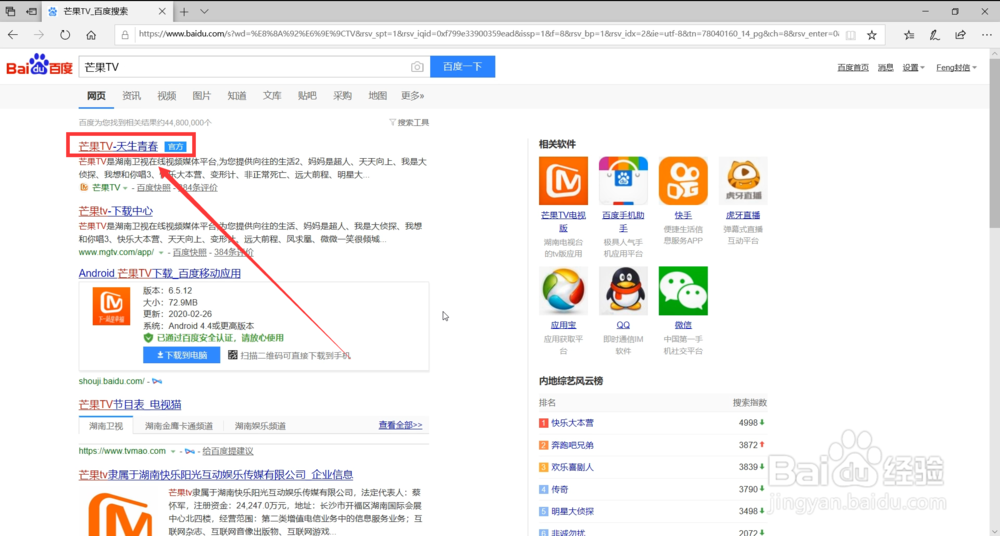Click the 百度一下 search button
The height and width of the screenshot is (536, 1000).
click(462, 66)
